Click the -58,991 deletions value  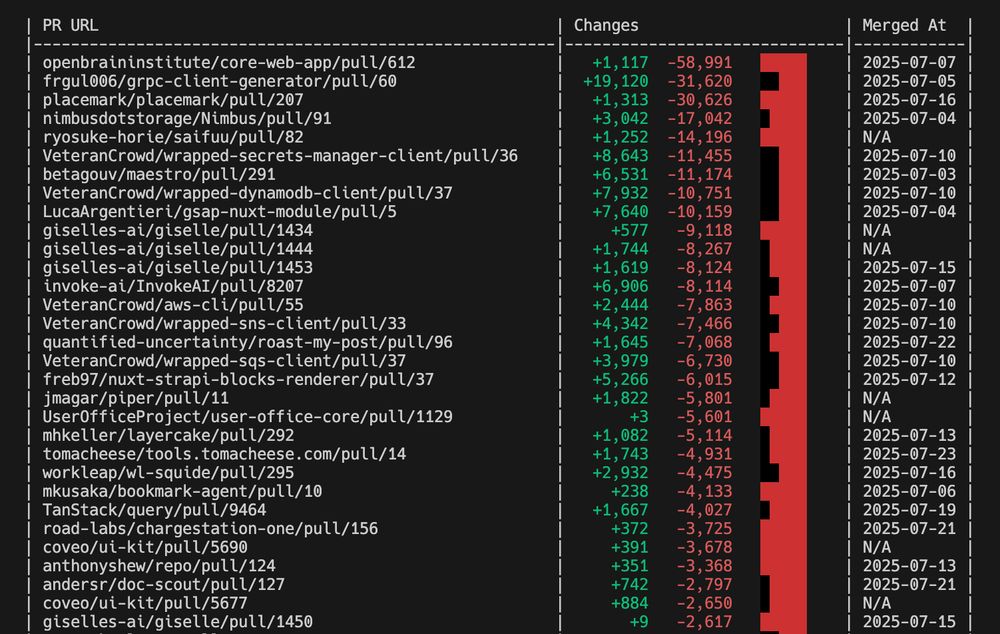click(x=700, y=63)
